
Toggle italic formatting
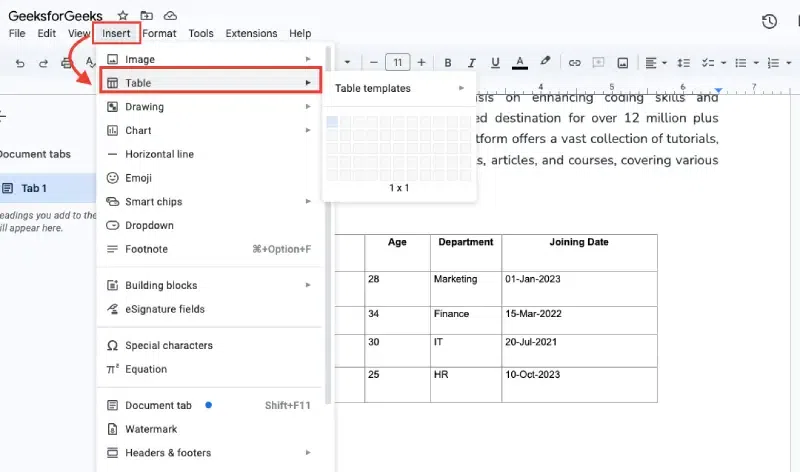(471, 63)
